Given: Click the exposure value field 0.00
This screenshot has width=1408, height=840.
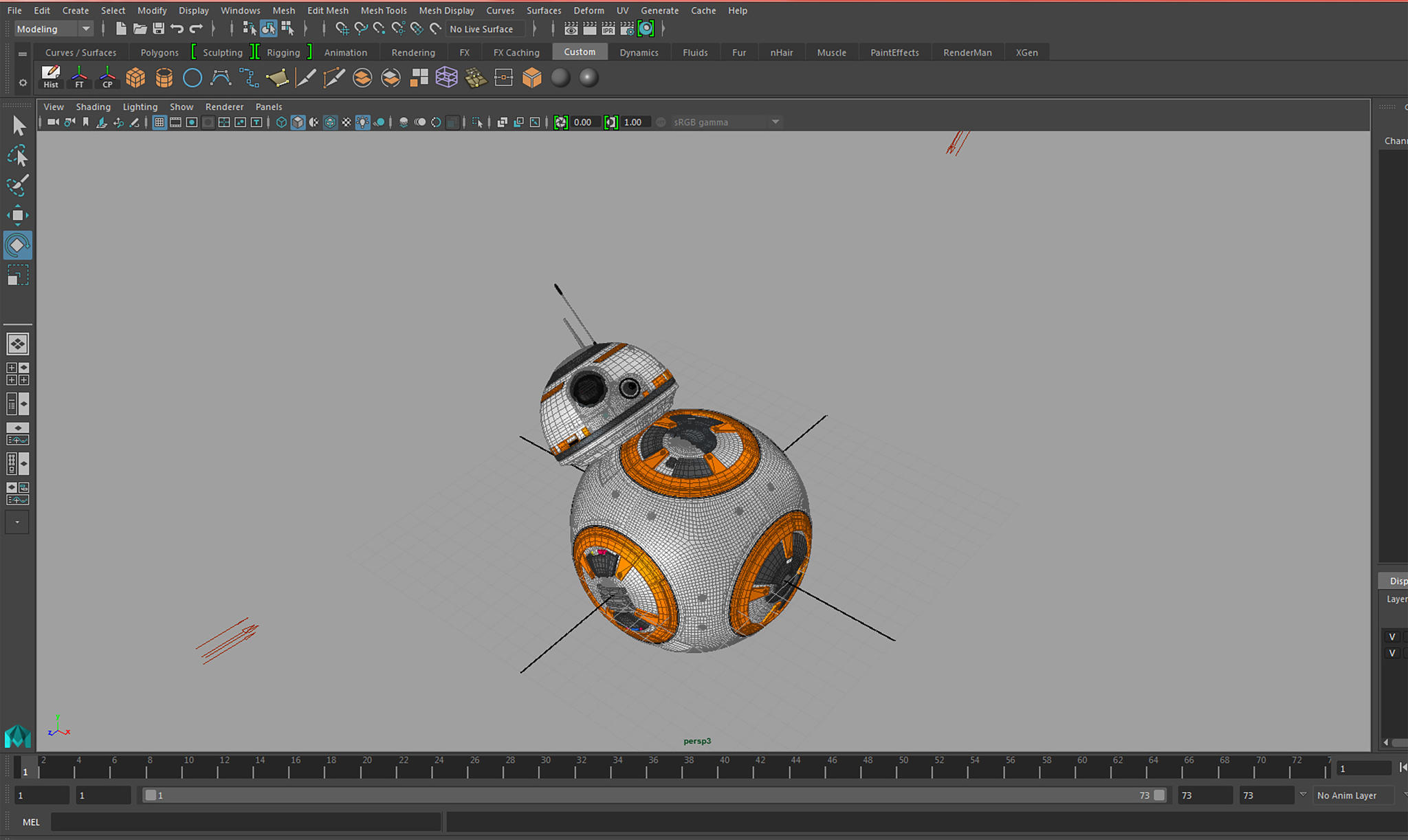Looking at the screenshot, I should pos(585,122).
